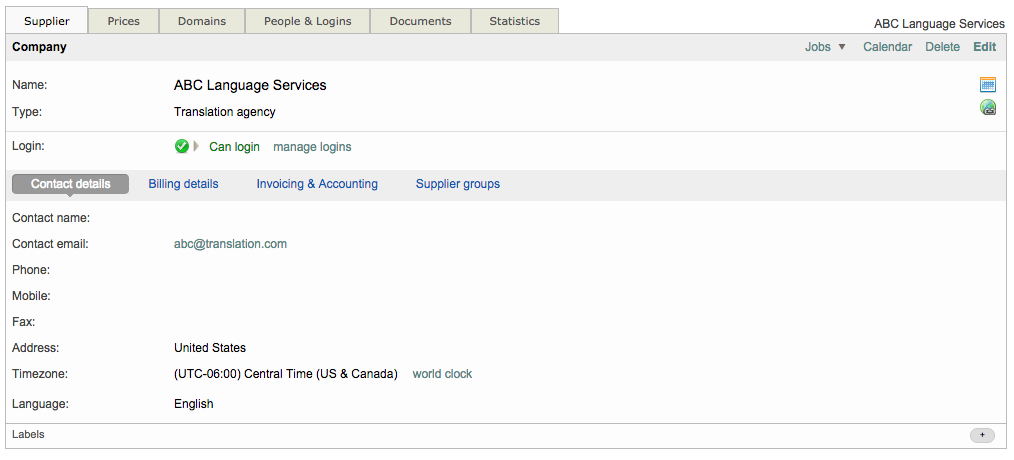Go to the Documents tab
This screenshot has height=460, width=1014.
point(420,21)
